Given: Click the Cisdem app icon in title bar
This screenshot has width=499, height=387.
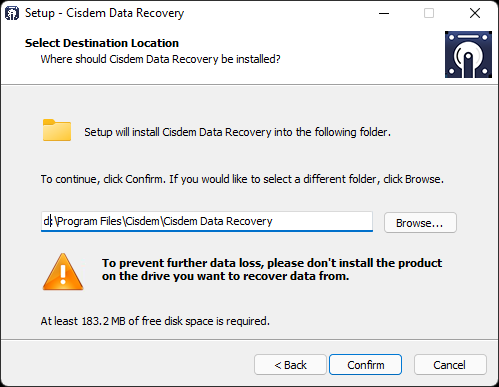Looking at the screenshot, I should click(12, 13).
